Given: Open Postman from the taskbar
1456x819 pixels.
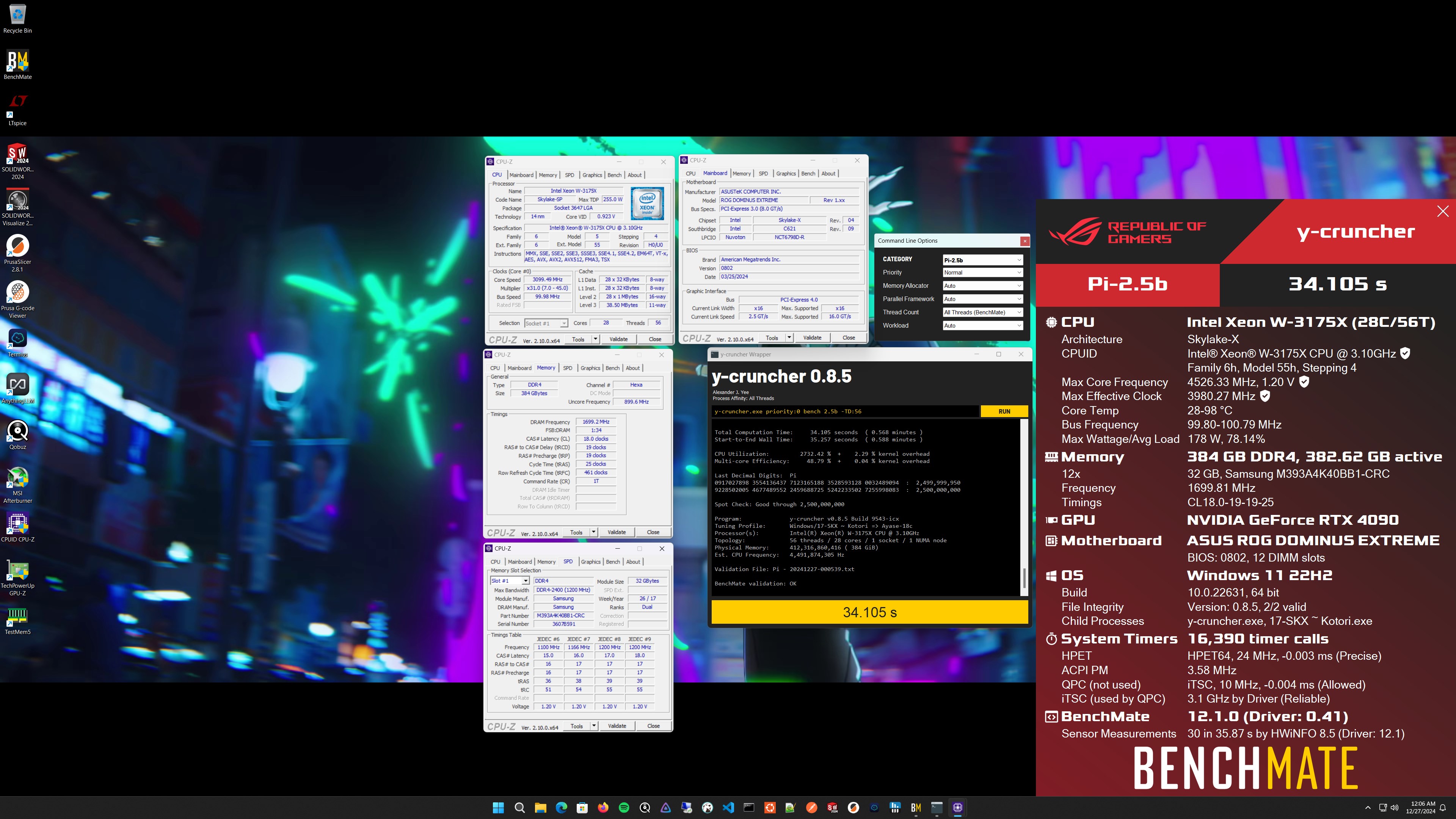Looking at the screenshot, I should point(812,808).
